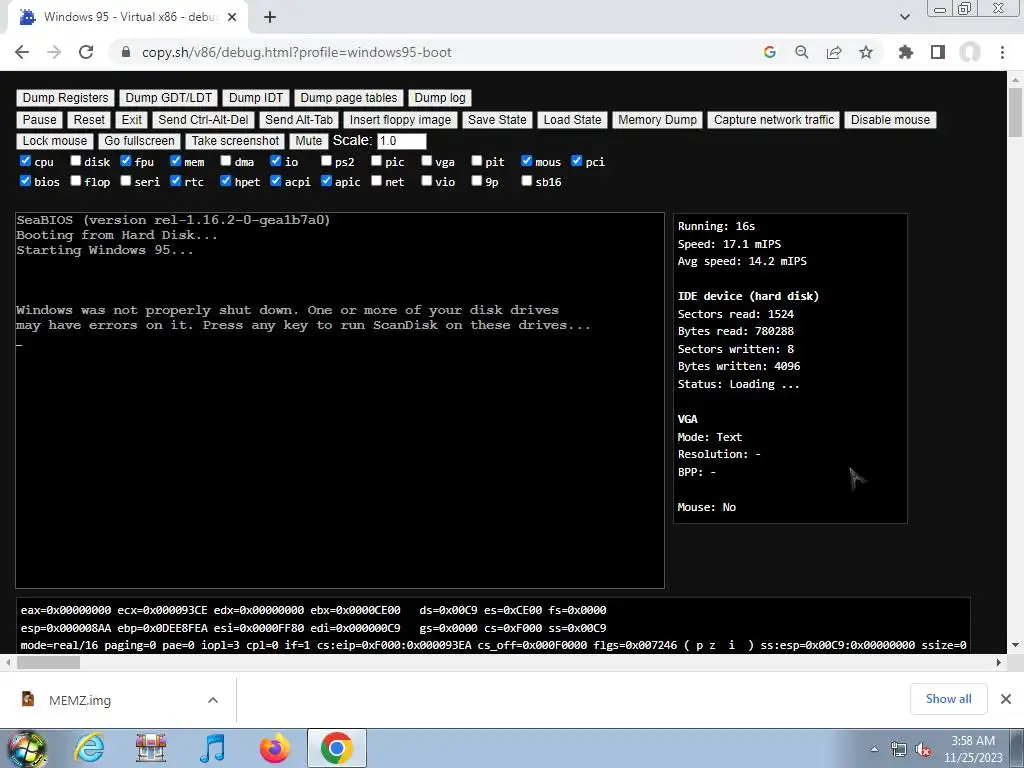
Task: Open Start menu orb
Action: pos(27,748)
